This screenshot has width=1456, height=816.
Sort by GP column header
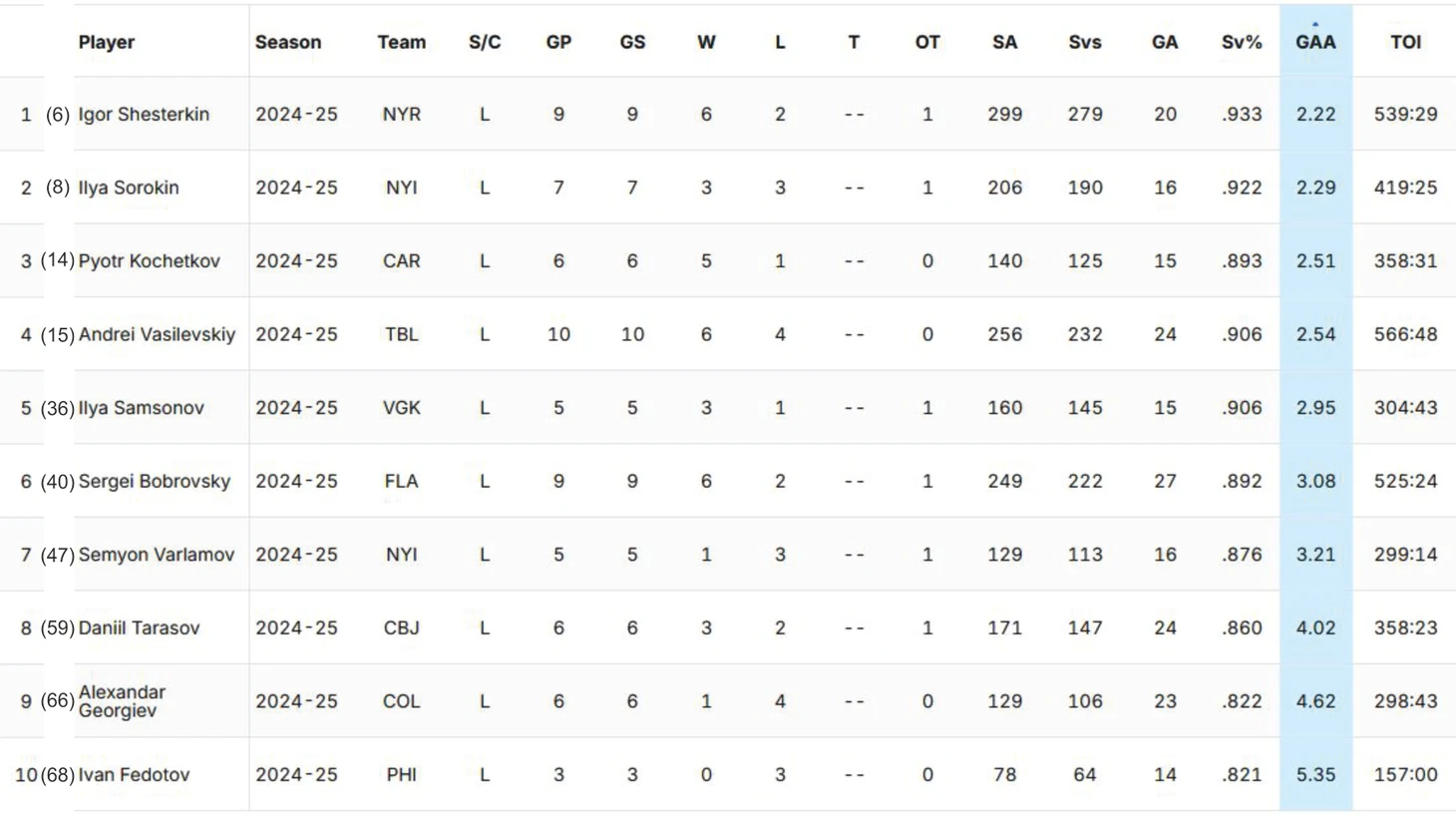coord(558,42)
